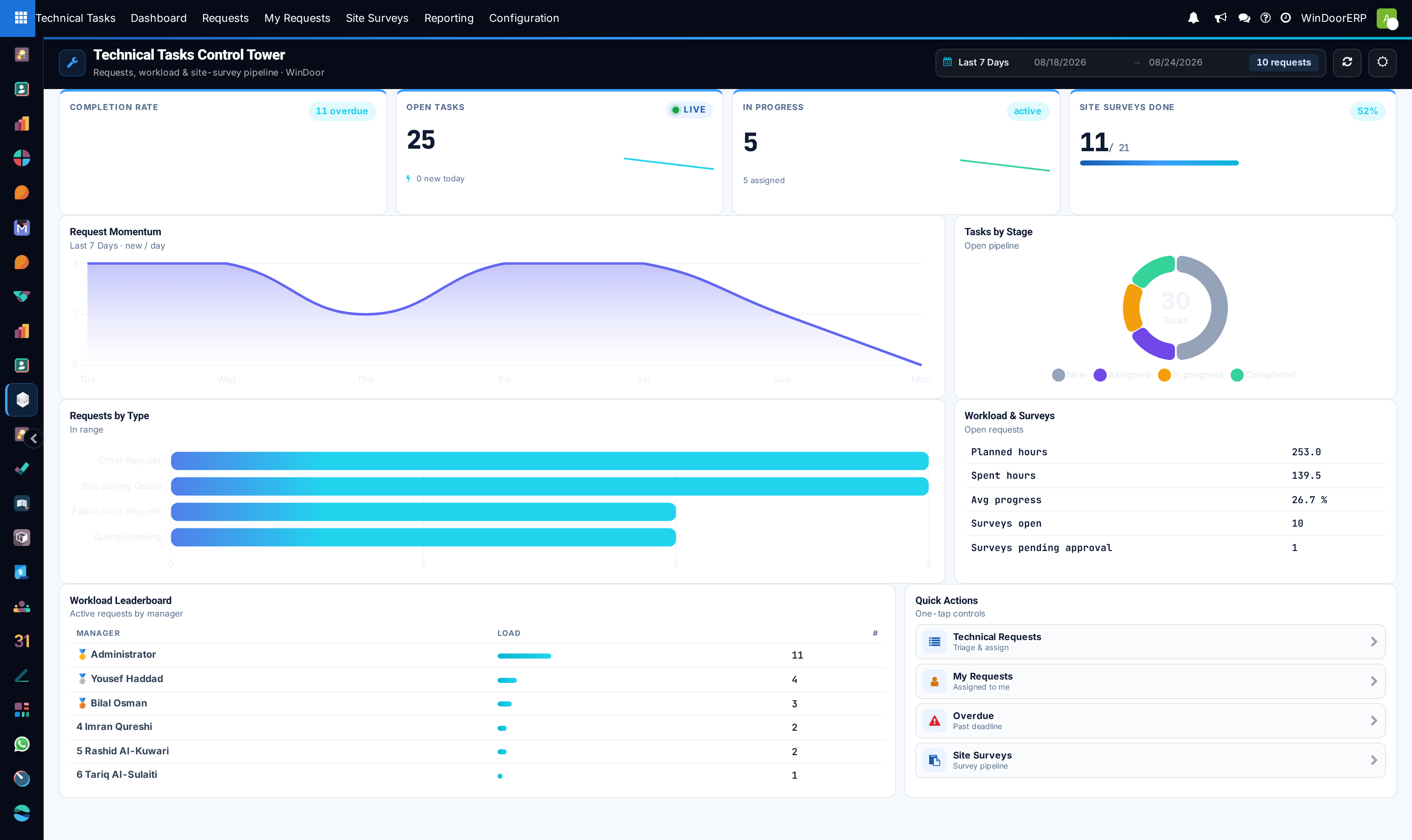This screenshot has width=1412, height=840.
Task: Toggle the Completed series in stage legend
Action: (x=1262, y=375)
